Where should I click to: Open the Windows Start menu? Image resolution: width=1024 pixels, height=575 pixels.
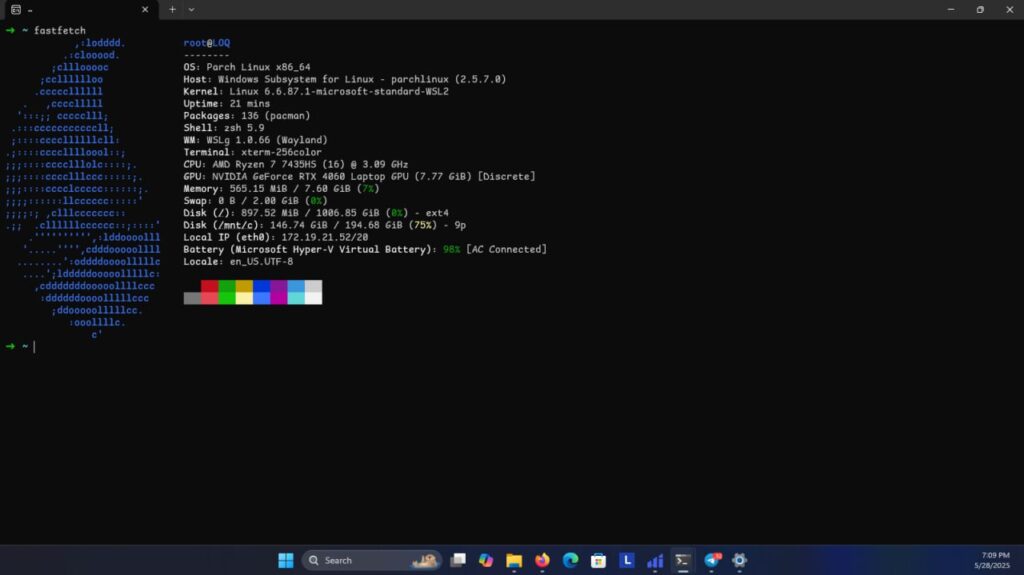coord(285,560)
